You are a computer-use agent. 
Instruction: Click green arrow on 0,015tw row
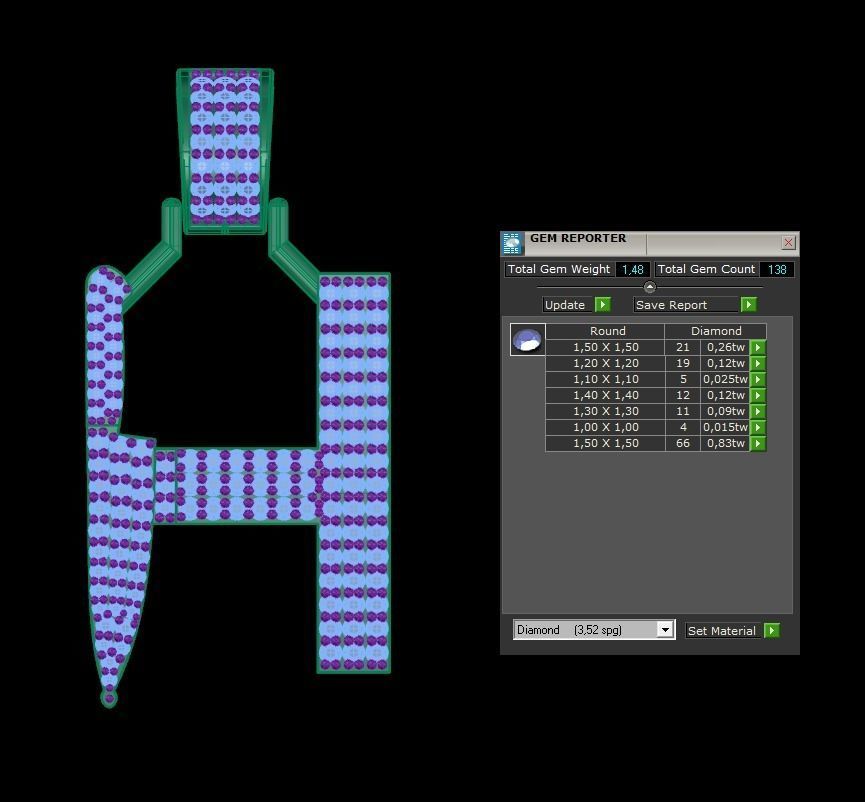[x=758, y=427]
